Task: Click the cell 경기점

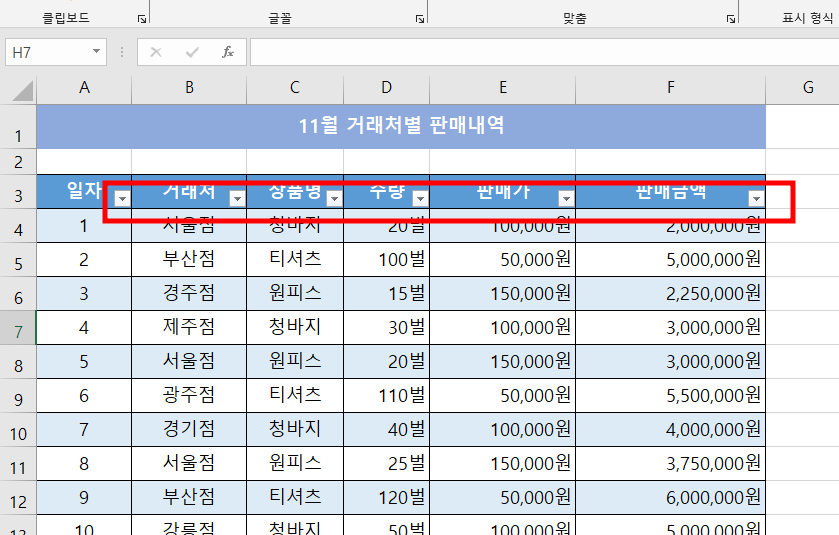Action: [x=189, y=429]
